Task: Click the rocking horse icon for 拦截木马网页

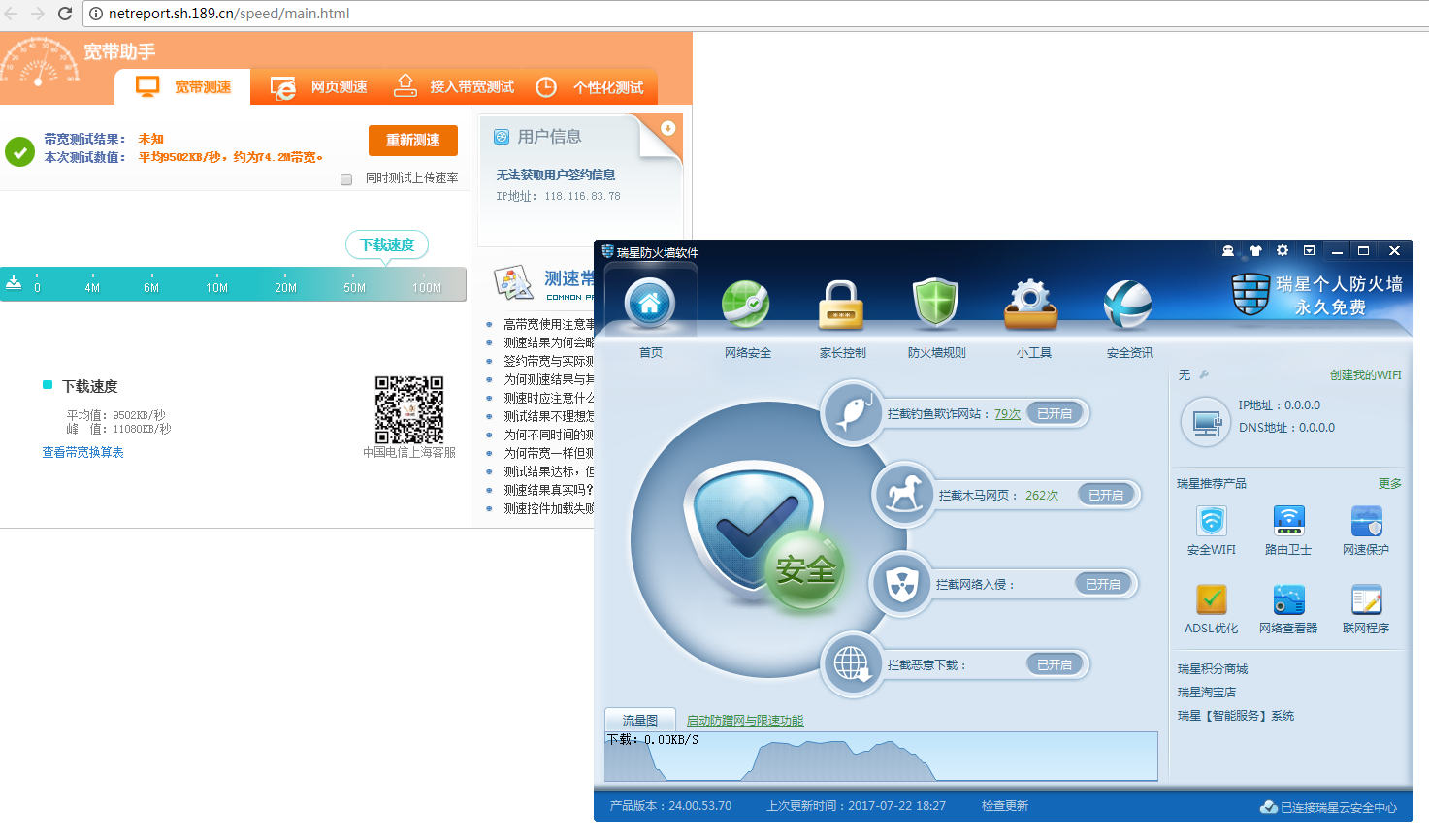Action: coord(902,495)
